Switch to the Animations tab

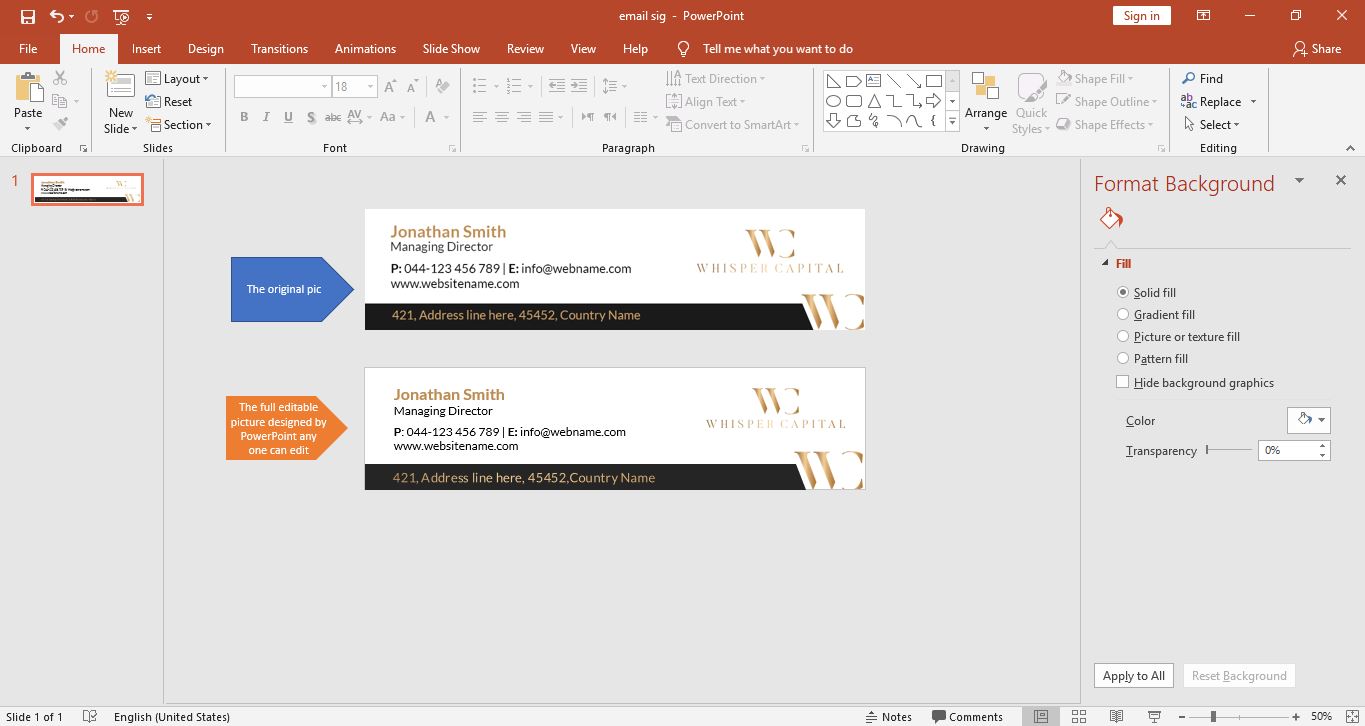pos(365,48)
